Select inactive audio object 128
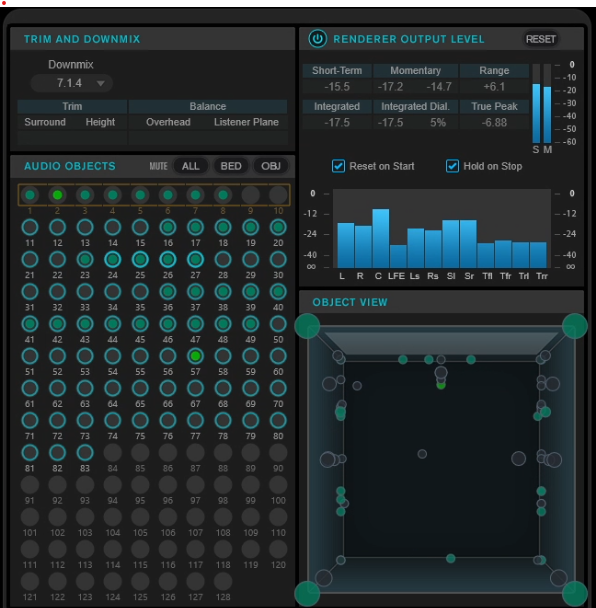Viewport: 596px width, 608px height. coord(223,581)
